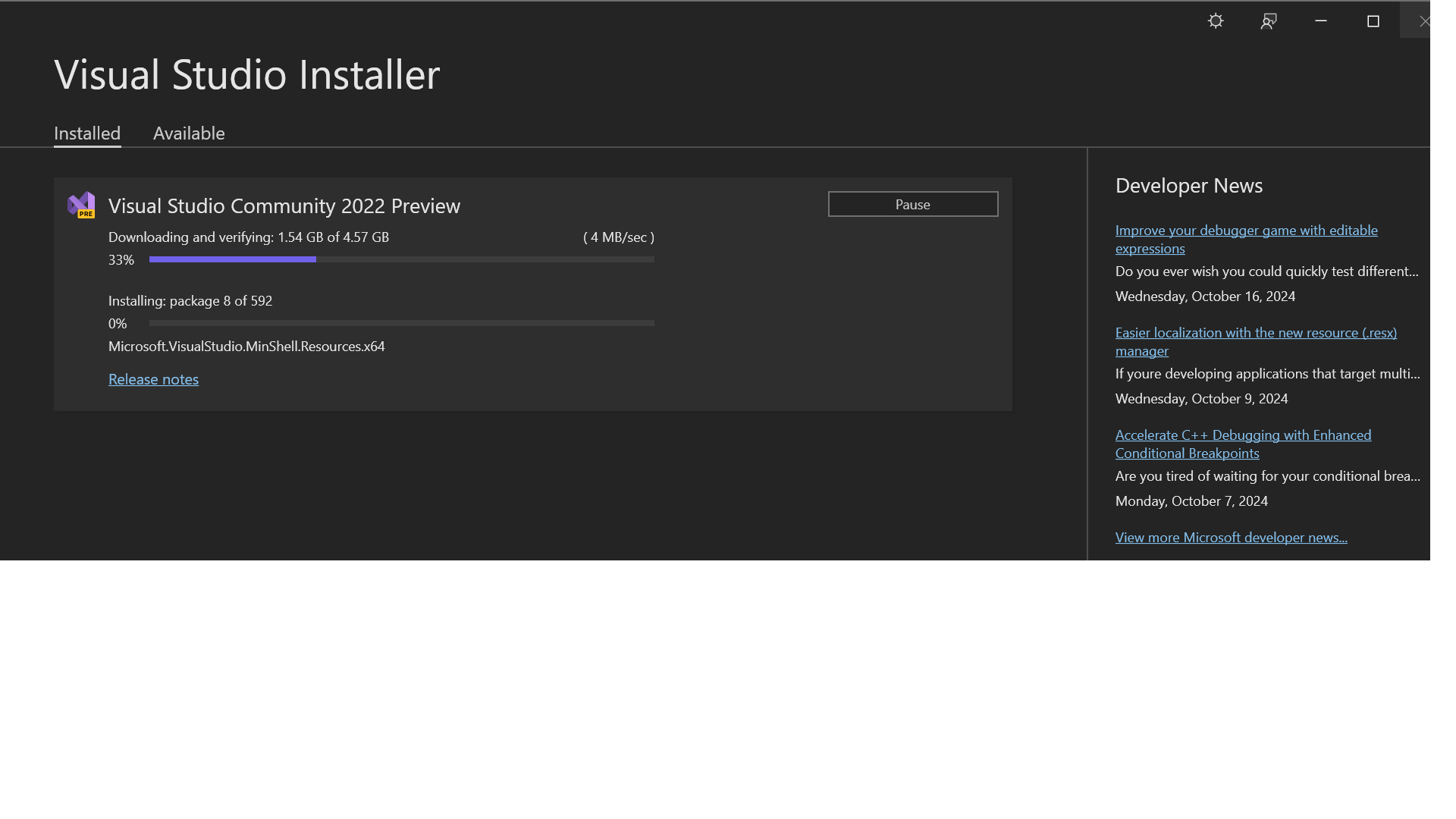Click the 'If youre developing applications' summary

tap(1267, 374)
